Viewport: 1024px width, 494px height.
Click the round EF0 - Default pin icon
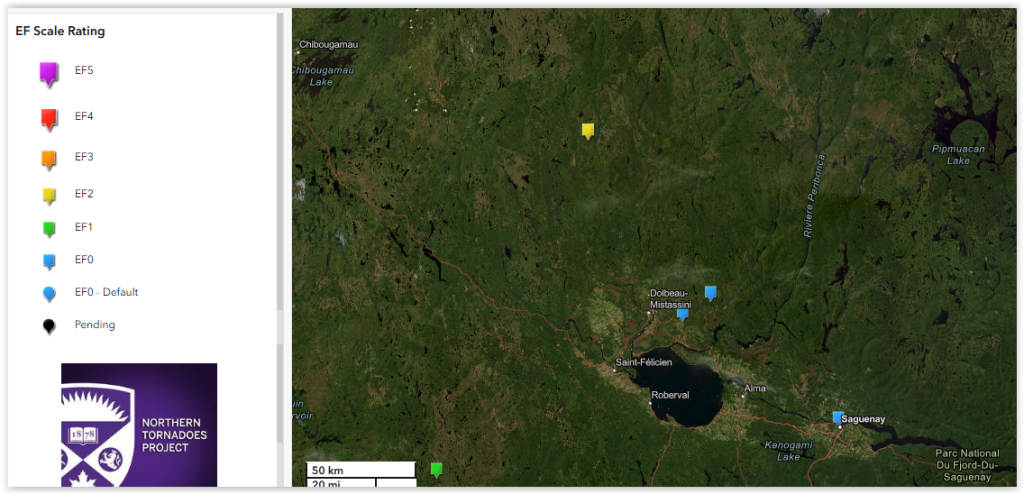(48, 293)
